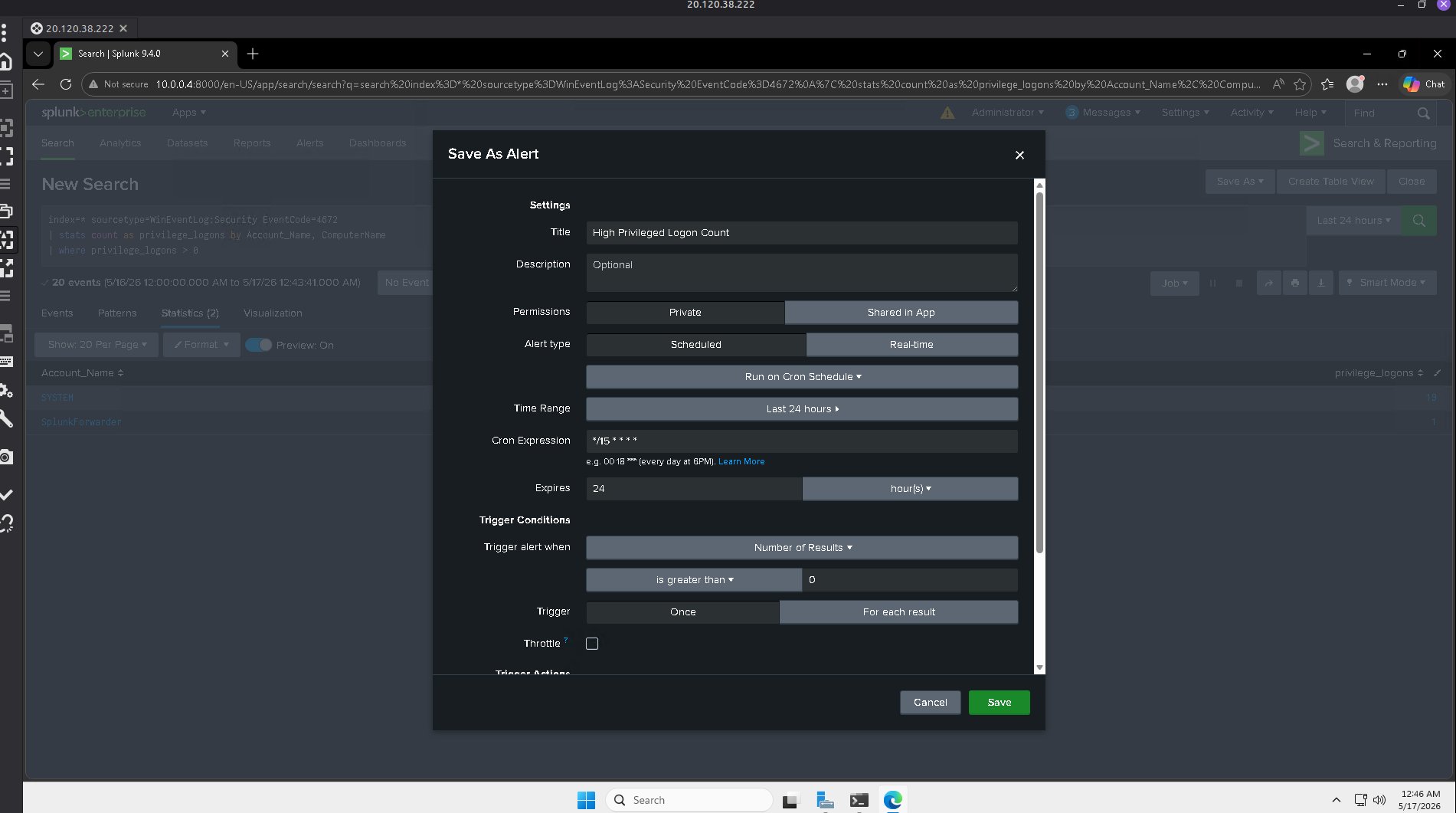Open the Run on Cron Schedule dropdown
Image resolution: width=1456 pixels, height=813 pixels.
click(802, 377)
